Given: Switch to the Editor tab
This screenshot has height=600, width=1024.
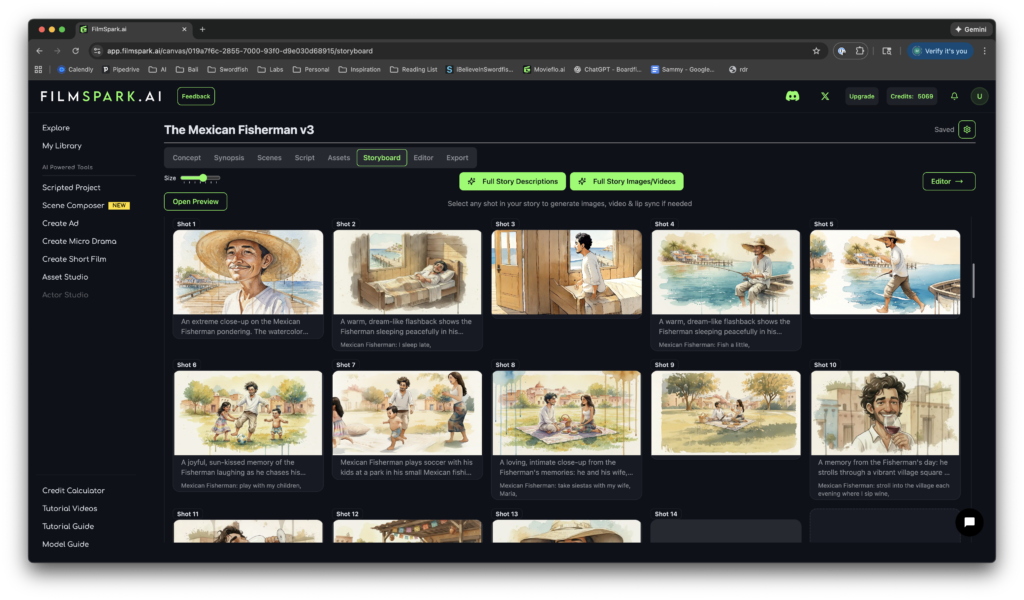Looking at the screenshot, I should coord(423,157).
